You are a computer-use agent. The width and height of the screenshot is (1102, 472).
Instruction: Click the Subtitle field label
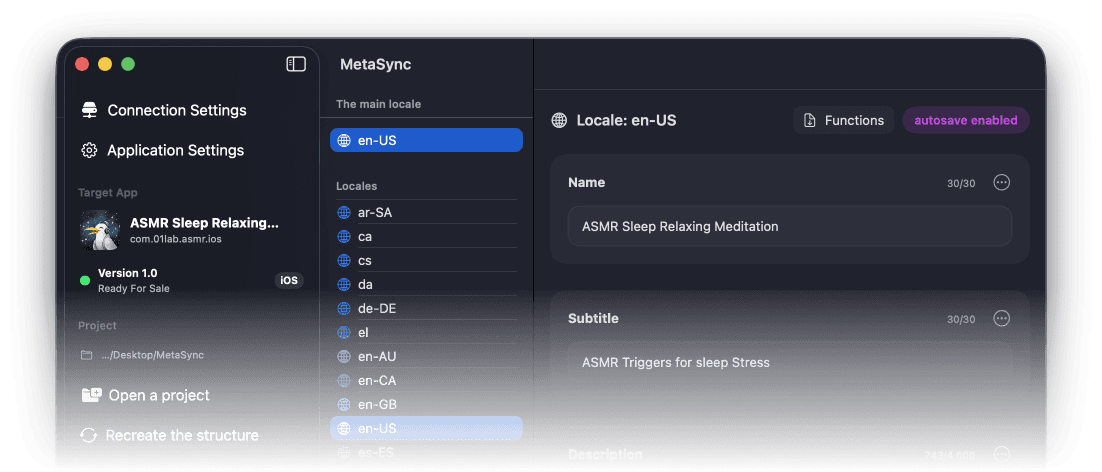click(593, 318)
